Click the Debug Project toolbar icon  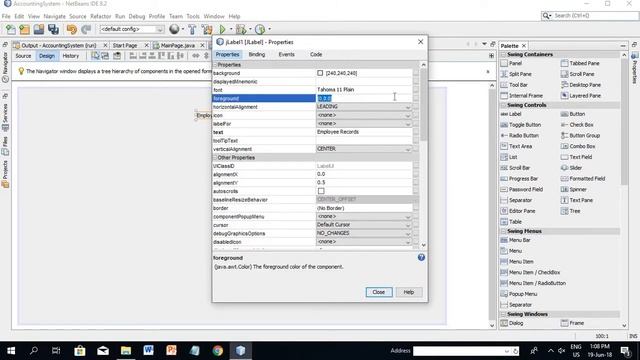point(241,29)
